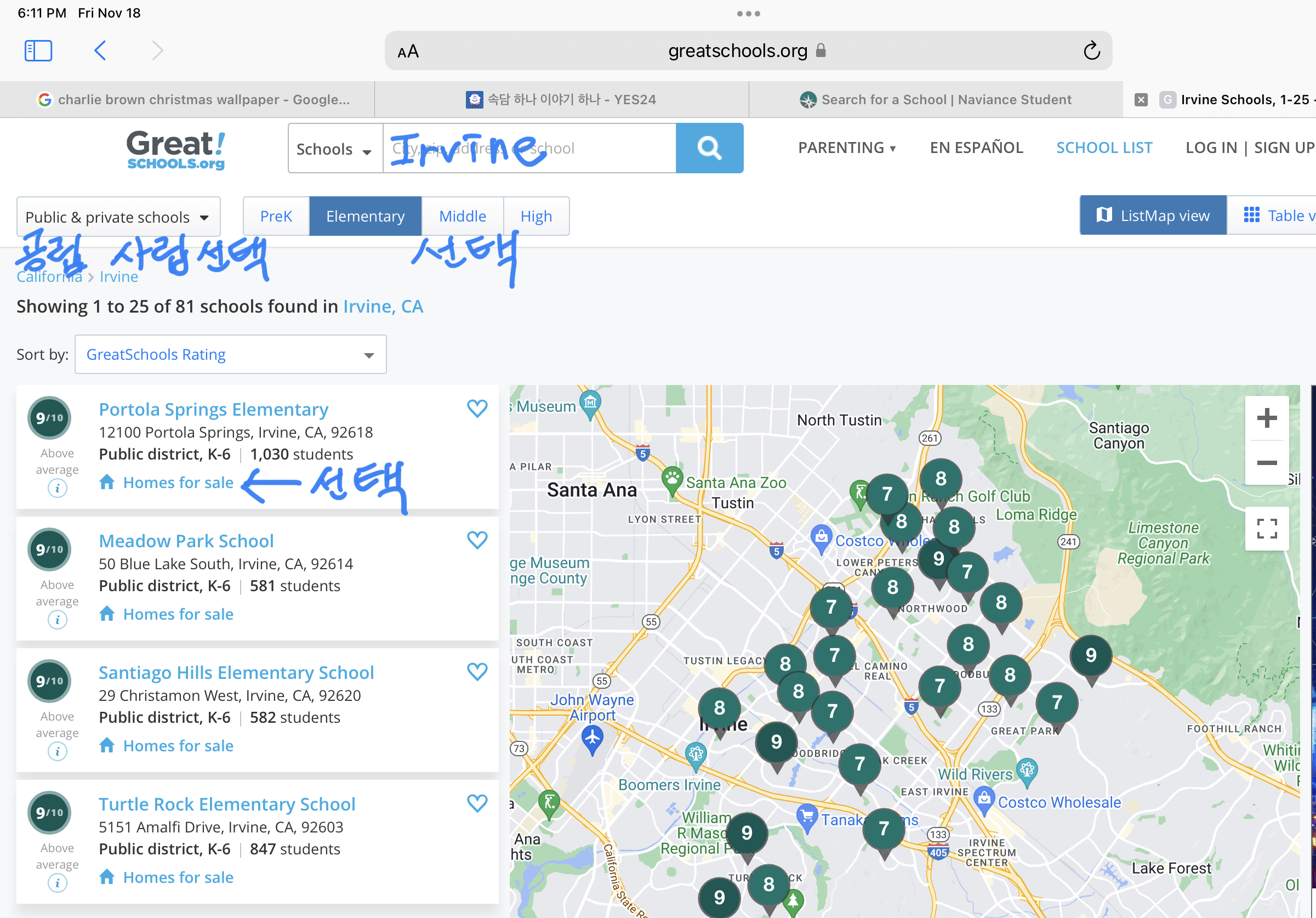Click the Irvine, CA results link
Screen dimensions: 1316x918
pos(383,306)
